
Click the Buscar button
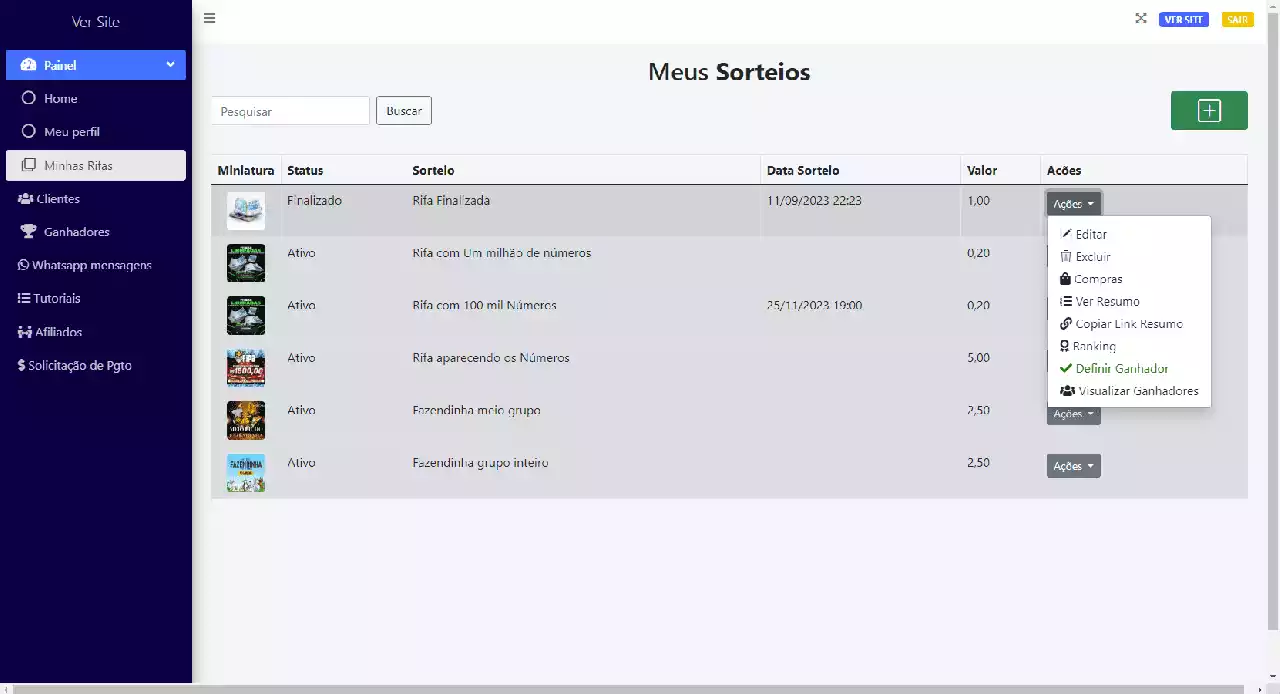[x=404, y=111]
